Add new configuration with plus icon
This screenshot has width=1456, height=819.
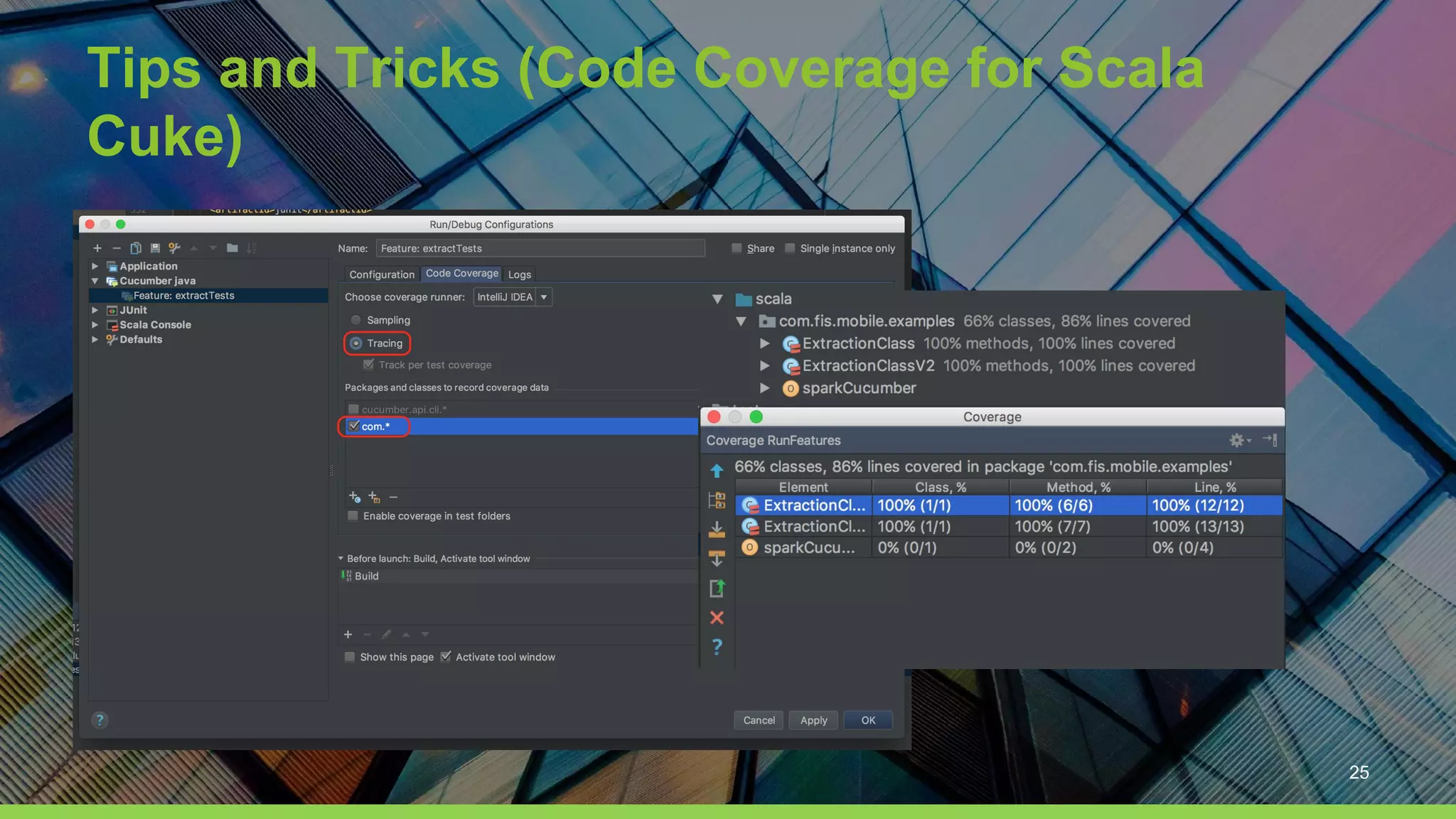(x=97, y=248)
